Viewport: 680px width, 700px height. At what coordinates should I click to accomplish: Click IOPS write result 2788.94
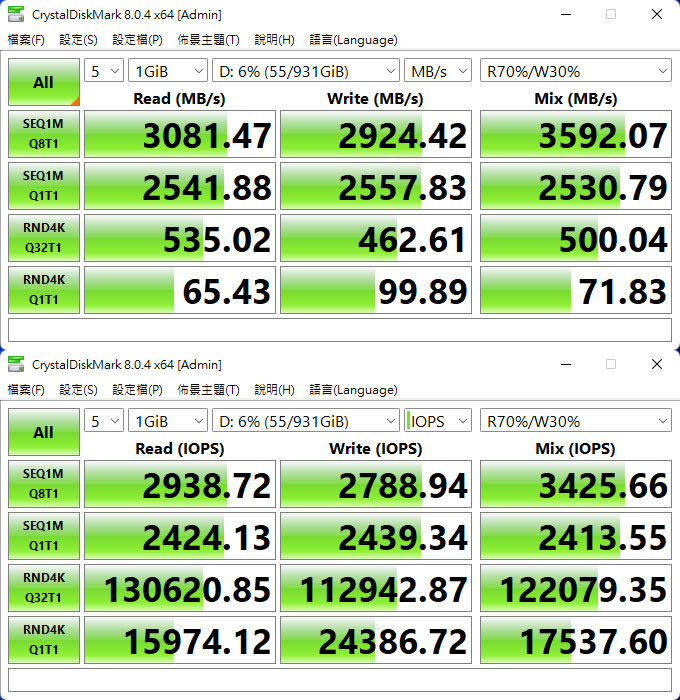pos(376,484)
